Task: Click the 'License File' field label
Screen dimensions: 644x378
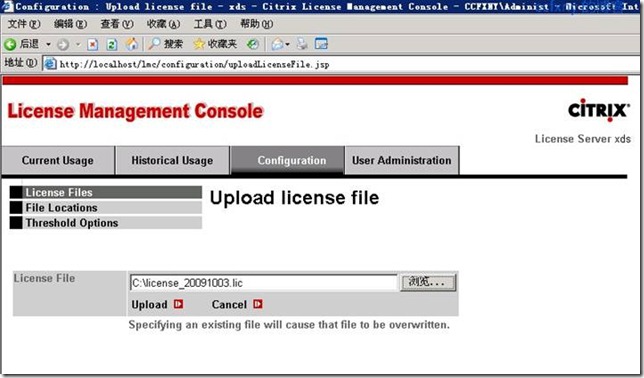Action: click(x=44, y=278)
